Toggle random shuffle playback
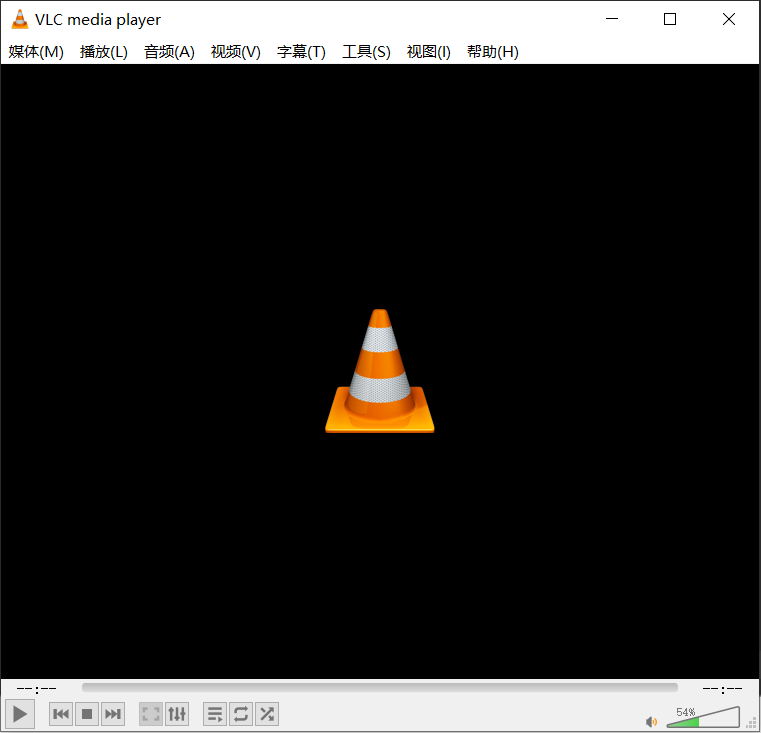 pyautogui.click(x=267, y=714)
